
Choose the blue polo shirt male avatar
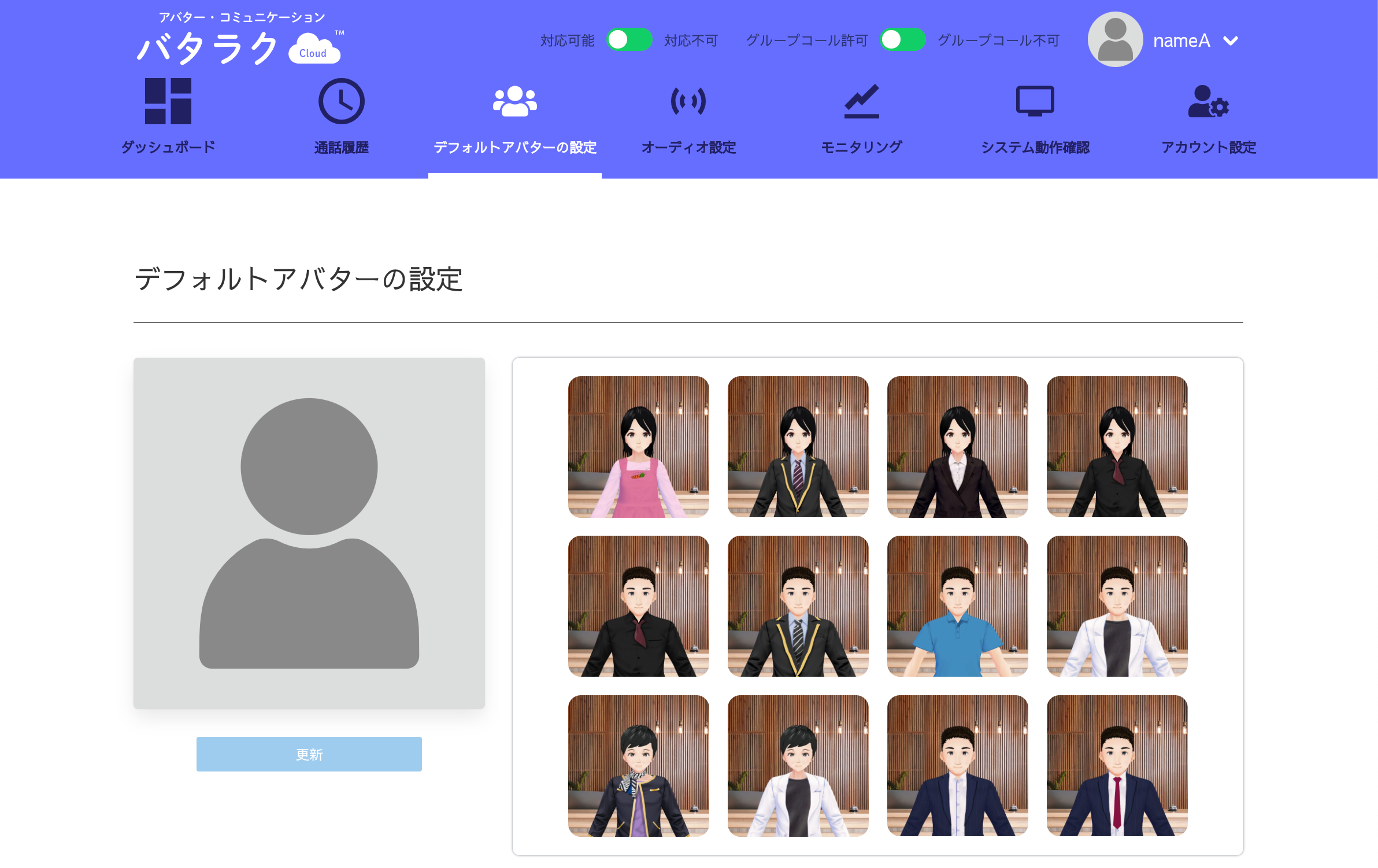coord(957,606)
